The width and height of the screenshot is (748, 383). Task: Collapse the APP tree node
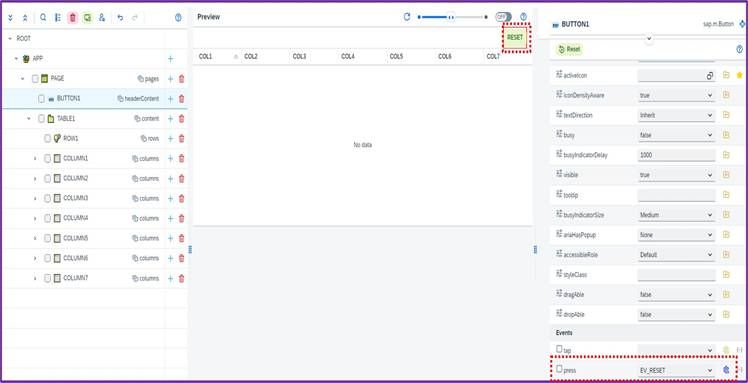(x=16, y=59)
